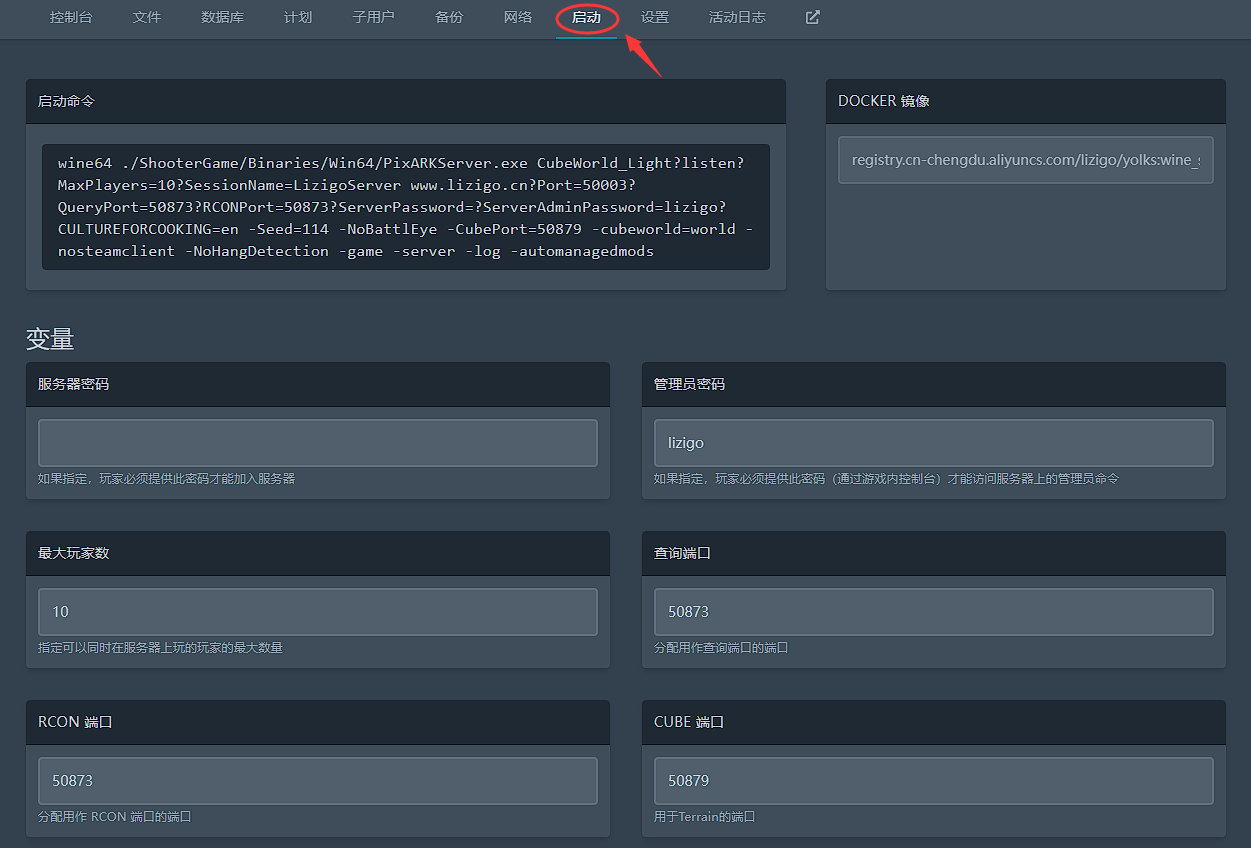This screenshot has height=848, width=1251.
Task: Select the 启动 tab
Action: 586,17
